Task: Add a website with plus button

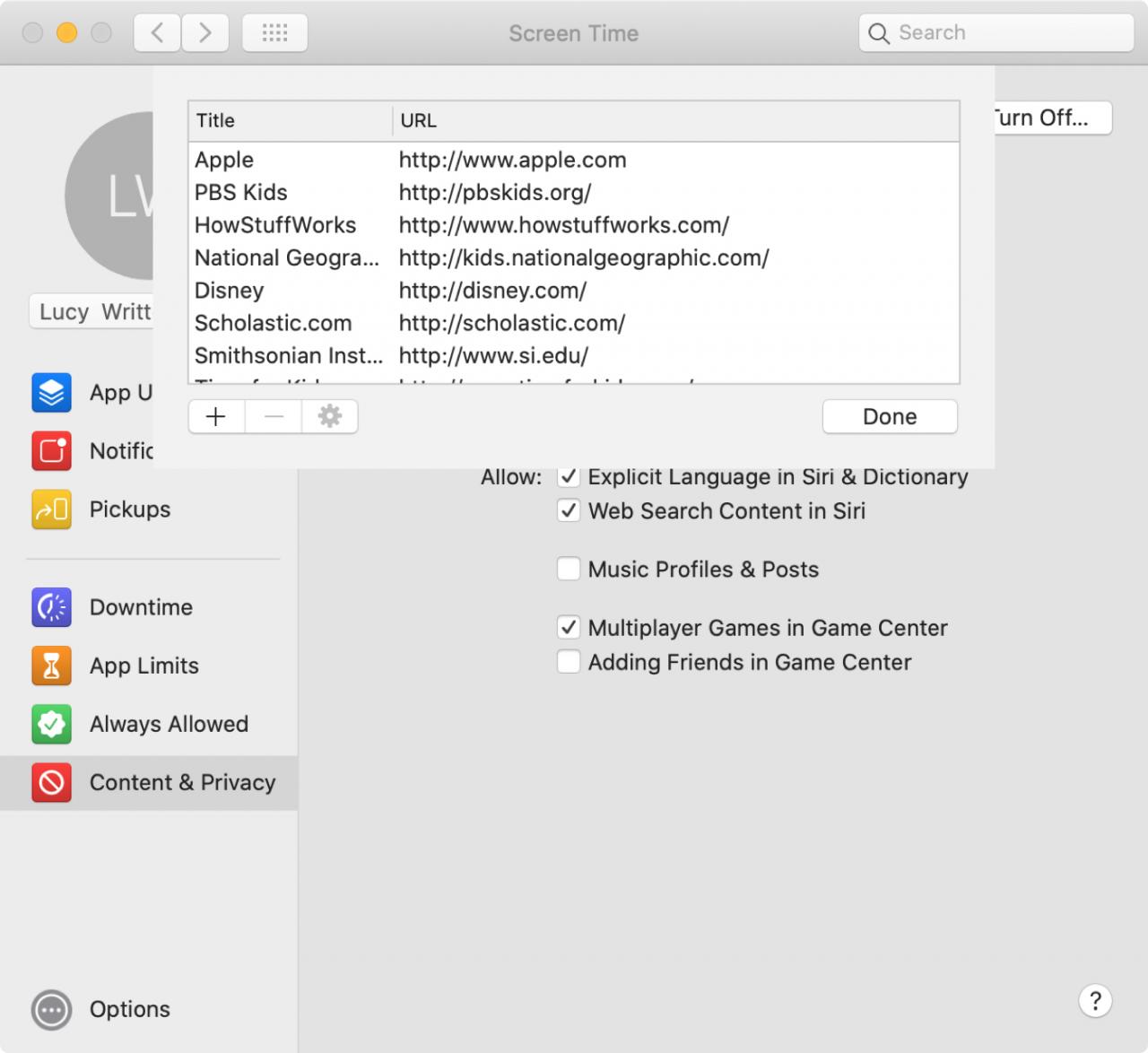Action: (216, 416)
